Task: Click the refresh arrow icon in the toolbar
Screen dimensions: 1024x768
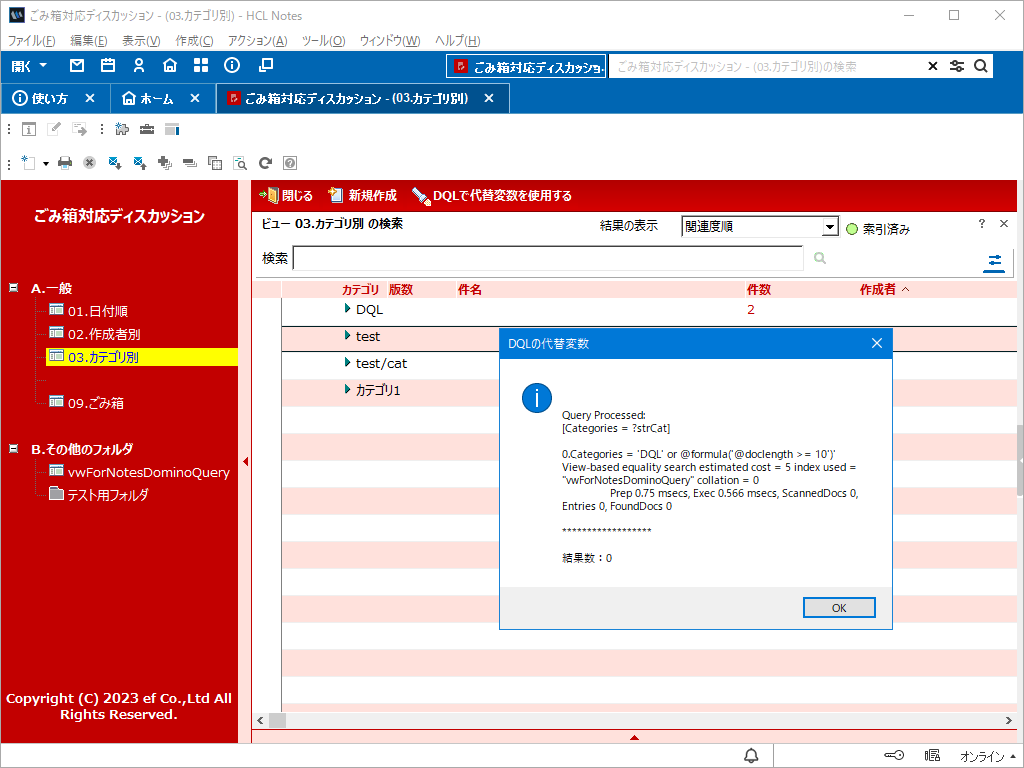Action: [265, 163]
